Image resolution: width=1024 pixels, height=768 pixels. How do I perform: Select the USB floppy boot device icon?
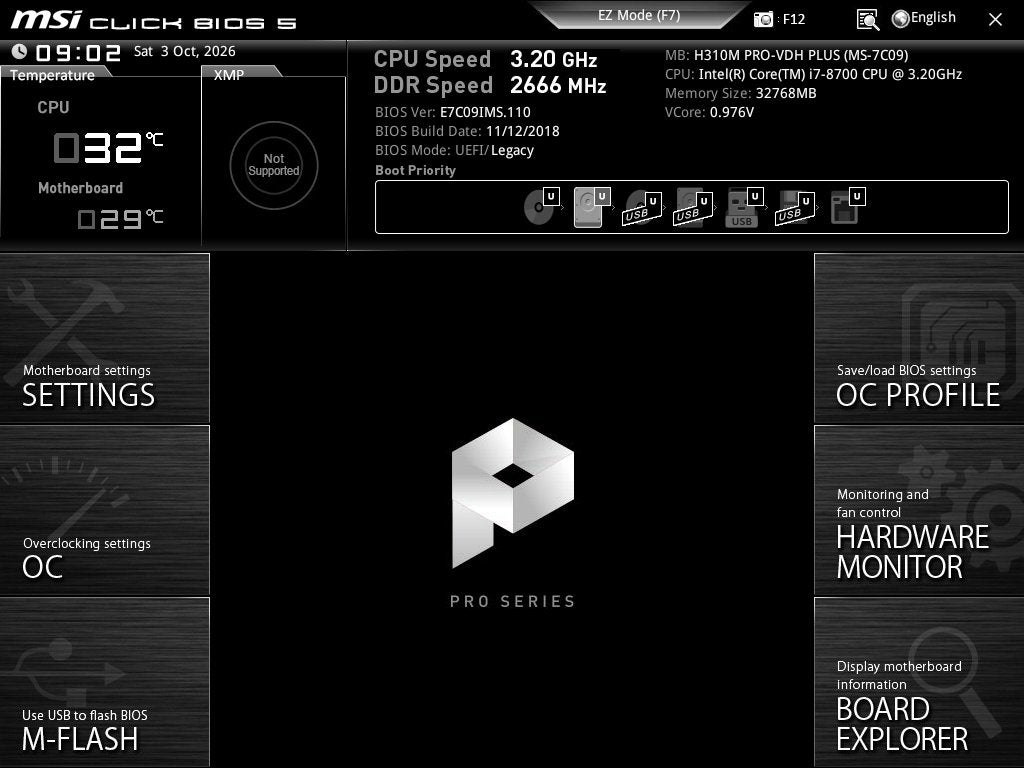pos(795,208)
